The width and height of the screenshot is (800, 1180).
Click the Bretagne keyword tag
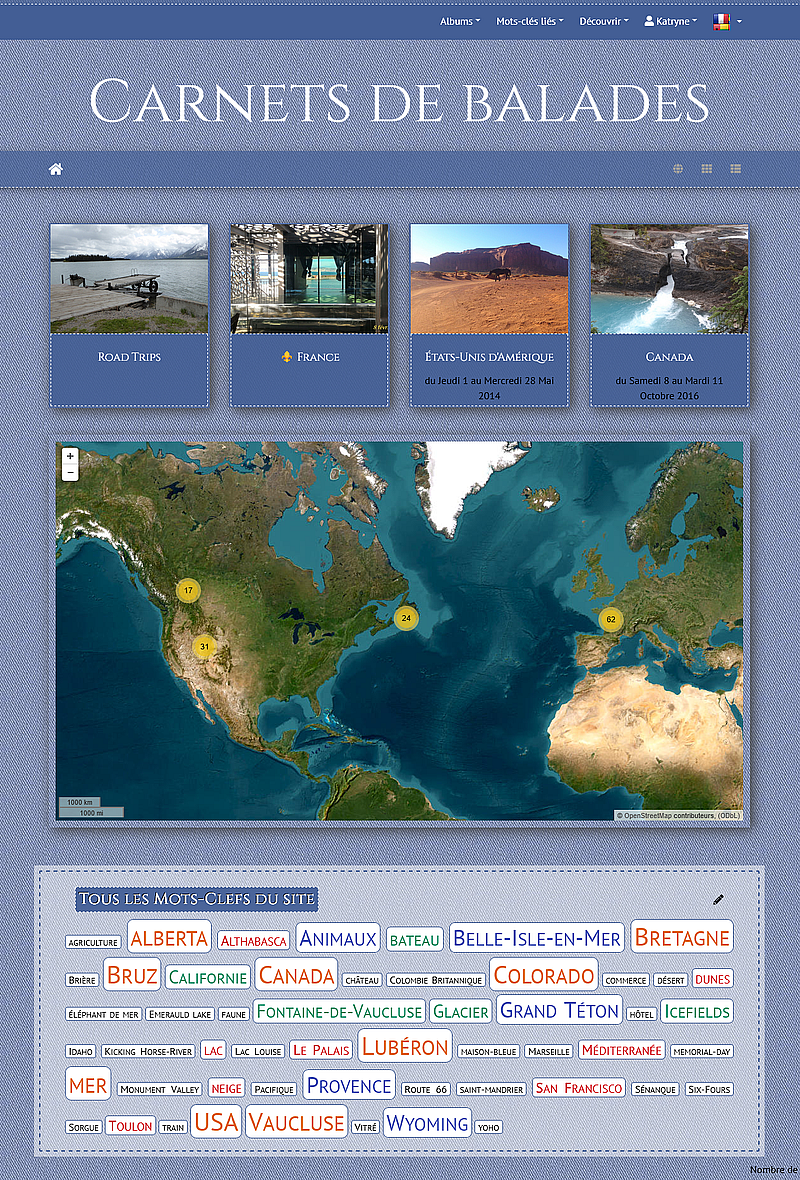682,937
